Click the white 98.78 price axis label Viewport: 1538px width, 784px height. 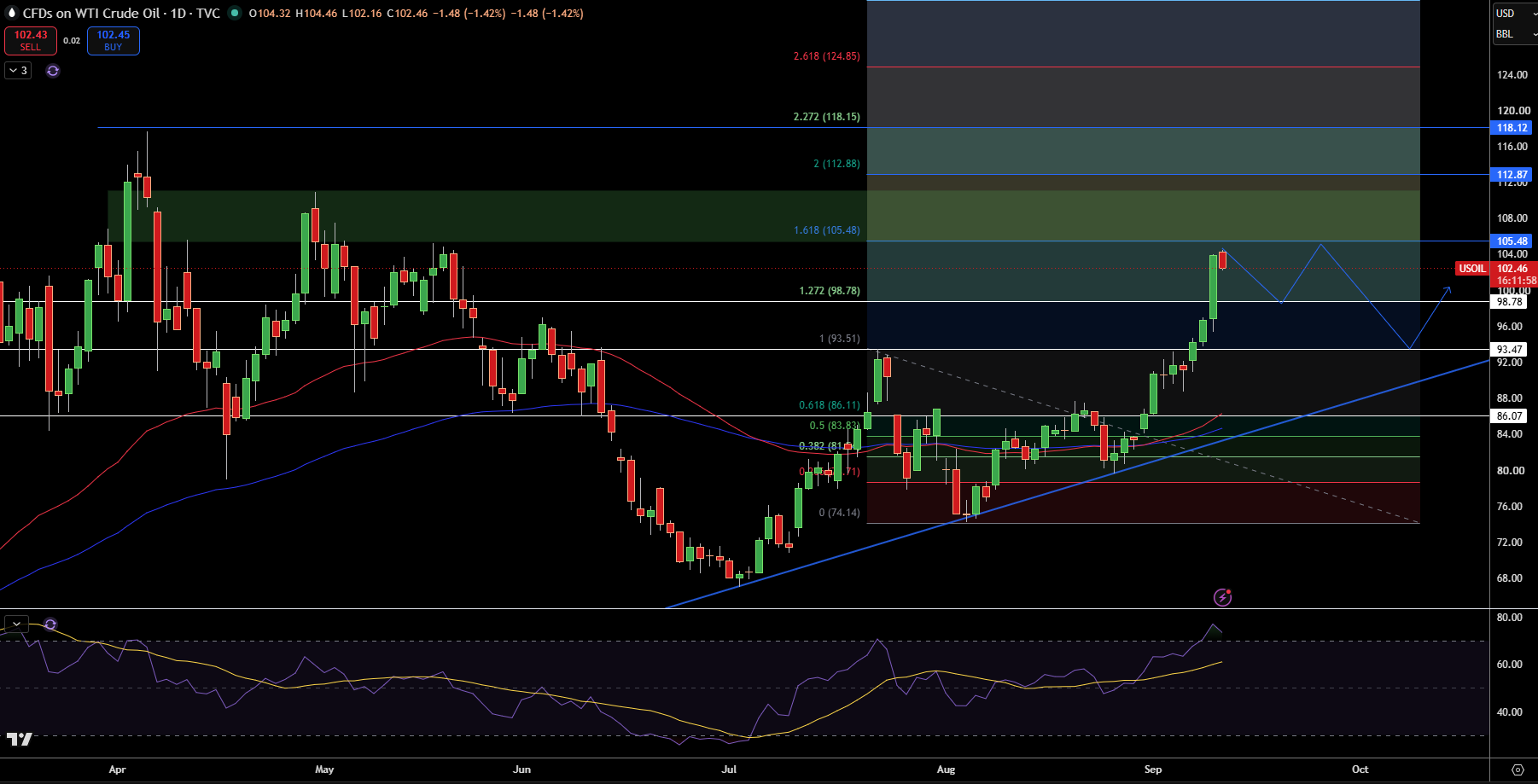[x=1510, y=302]
